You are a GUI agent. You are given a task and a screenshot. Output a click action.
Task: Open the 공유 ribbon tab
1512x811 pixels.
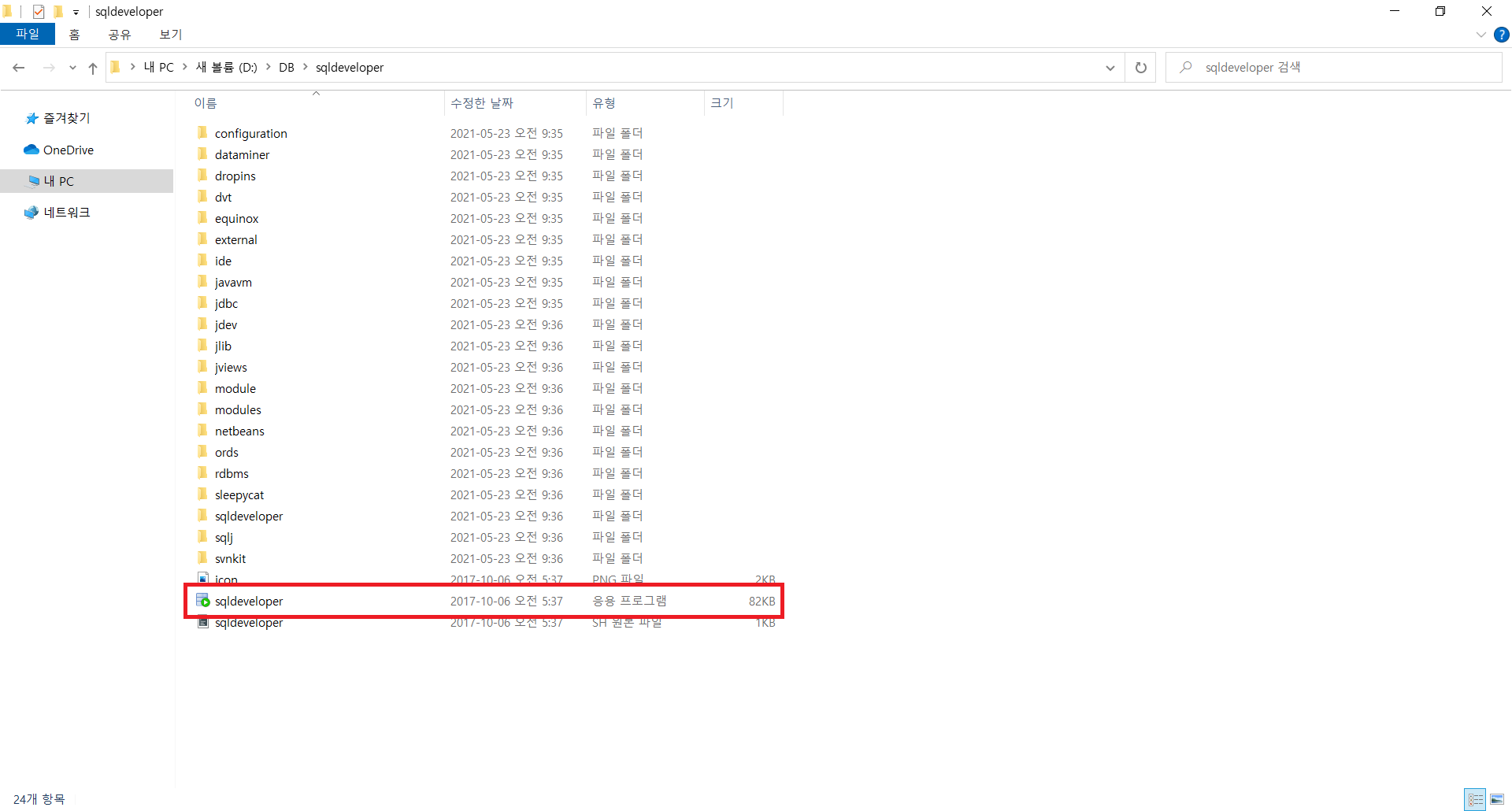(120, 35)
